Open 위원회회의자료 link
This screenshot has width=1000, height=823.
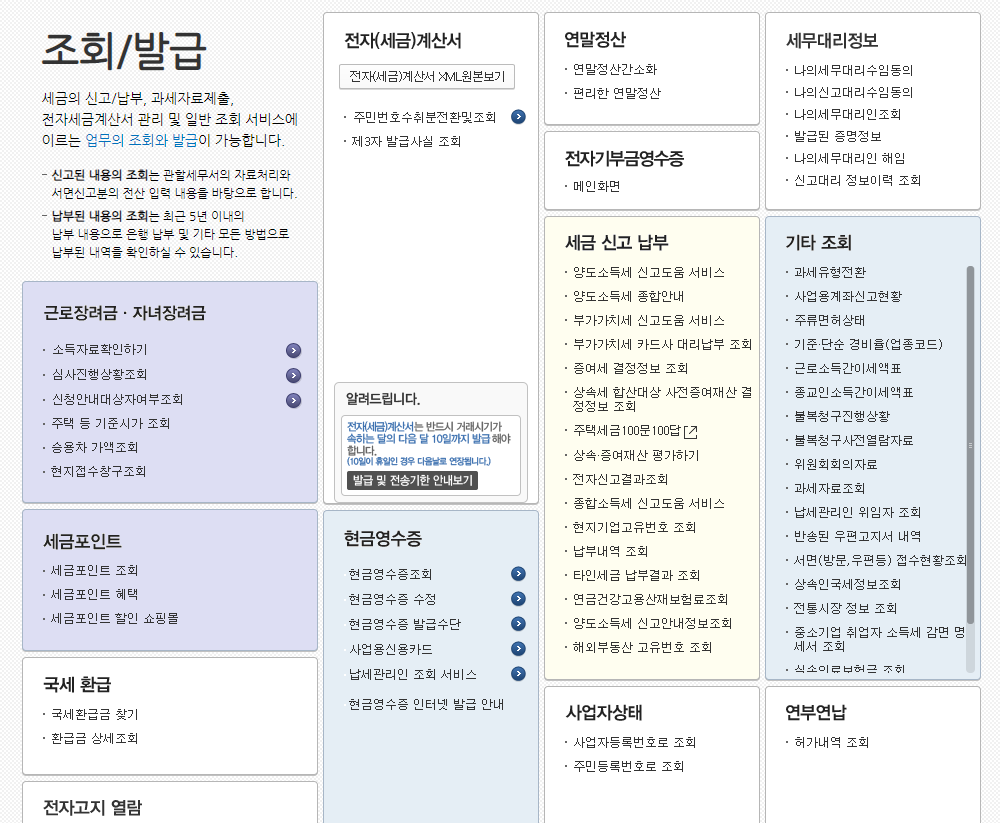point(835,464)
